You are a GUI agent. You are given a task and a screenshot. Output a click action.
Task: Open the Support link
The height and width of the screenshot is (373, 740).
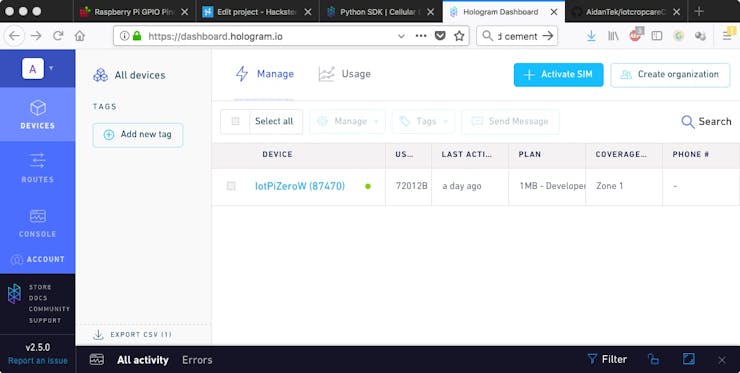tap(45, 320)
